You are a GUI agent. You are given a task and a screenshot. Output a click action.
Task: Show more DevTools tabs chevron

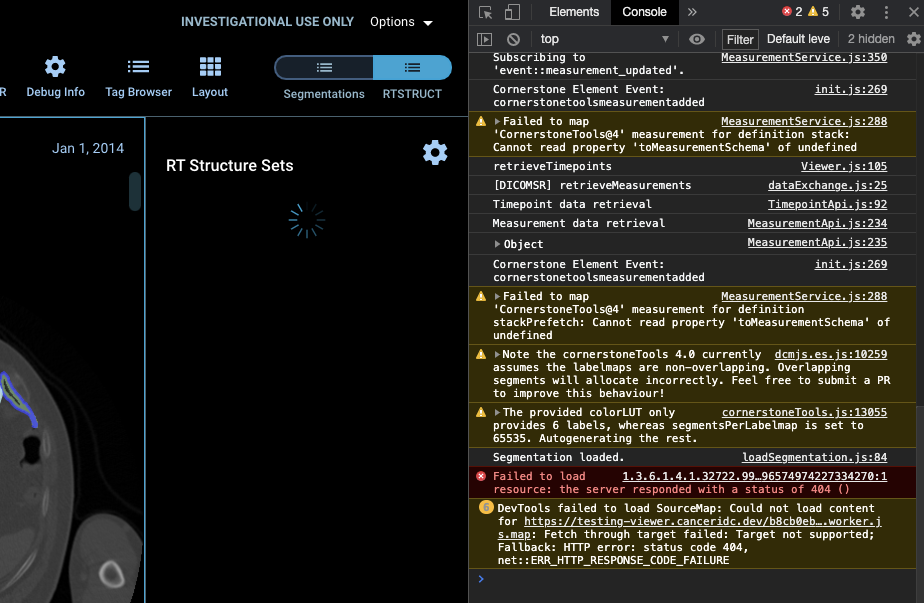click(692, 12)
